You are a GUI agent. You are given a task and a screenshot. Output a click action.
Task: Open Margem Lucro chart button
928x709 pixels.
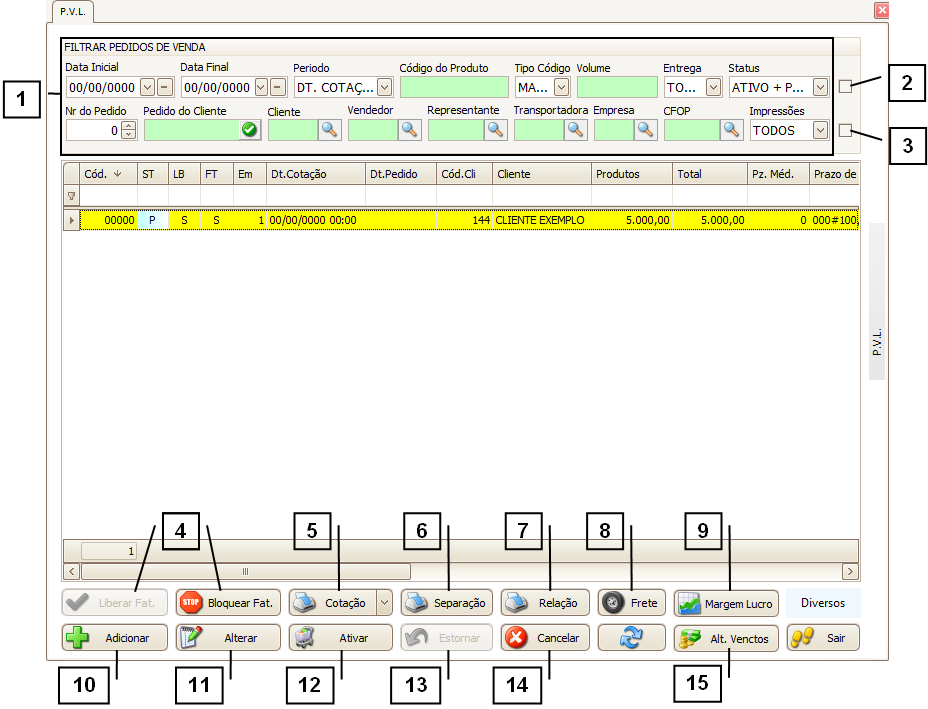pyautogui.click(x=726, y=603)
